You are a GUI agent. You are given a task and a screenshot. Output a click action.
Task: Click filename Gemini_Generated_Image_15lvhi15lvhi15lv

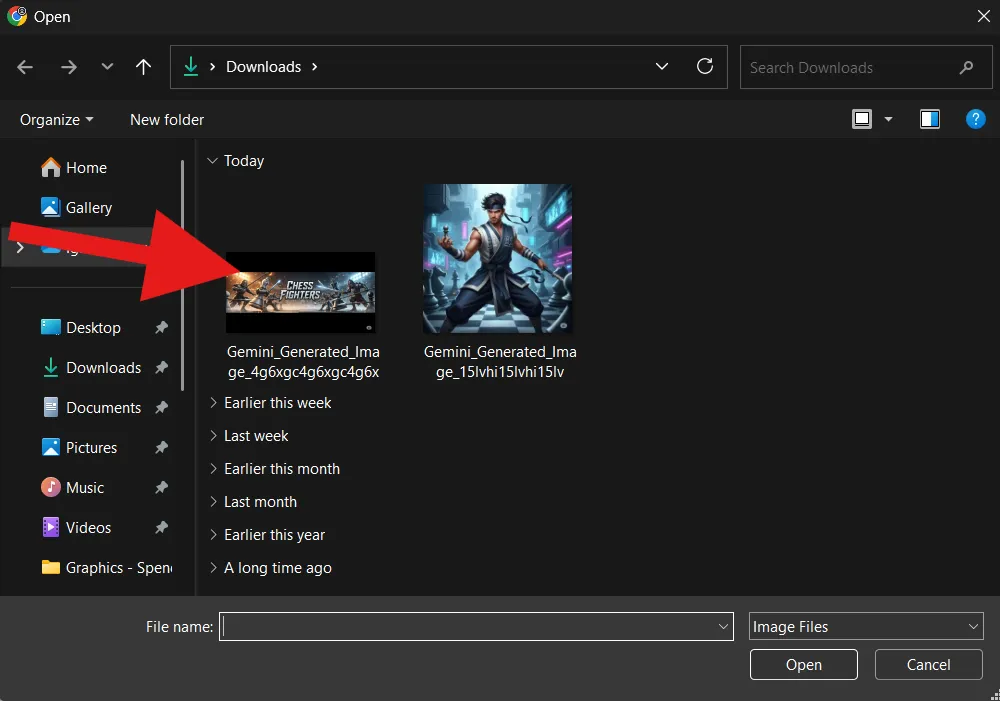pyautogui.click(x=500, y=362)
